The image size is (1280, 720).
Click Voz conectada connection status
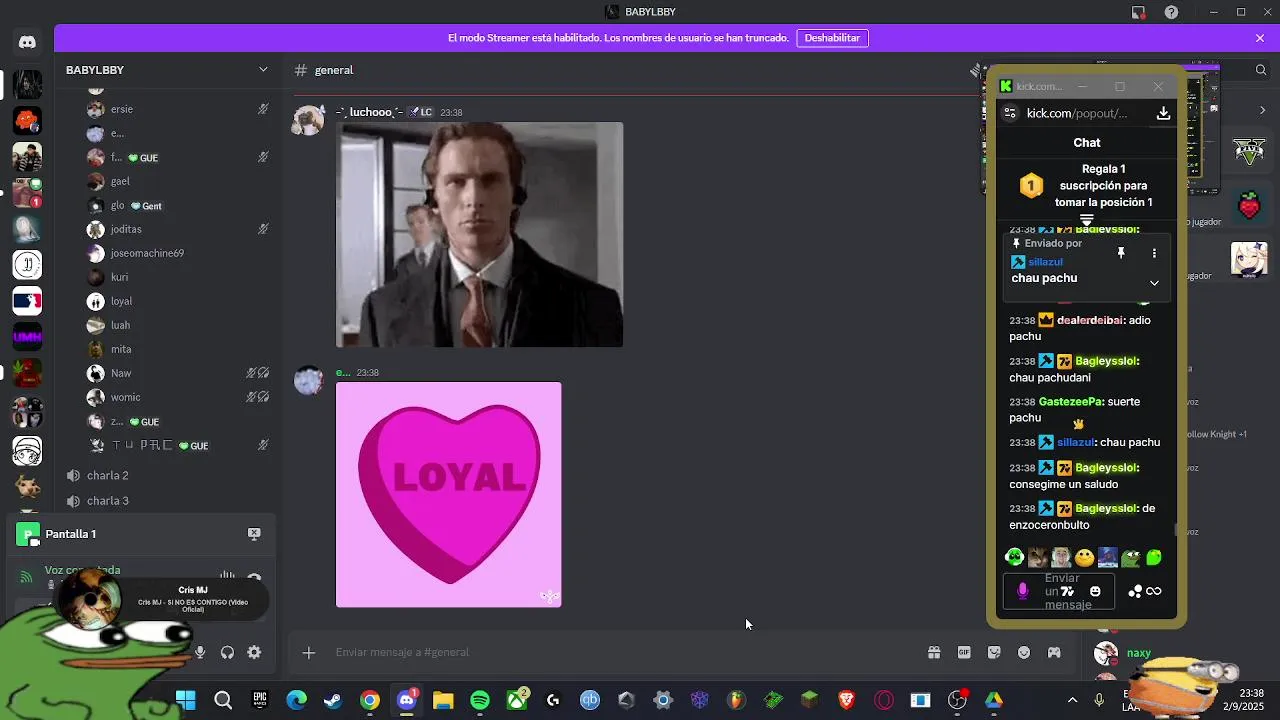coord(82,570)
